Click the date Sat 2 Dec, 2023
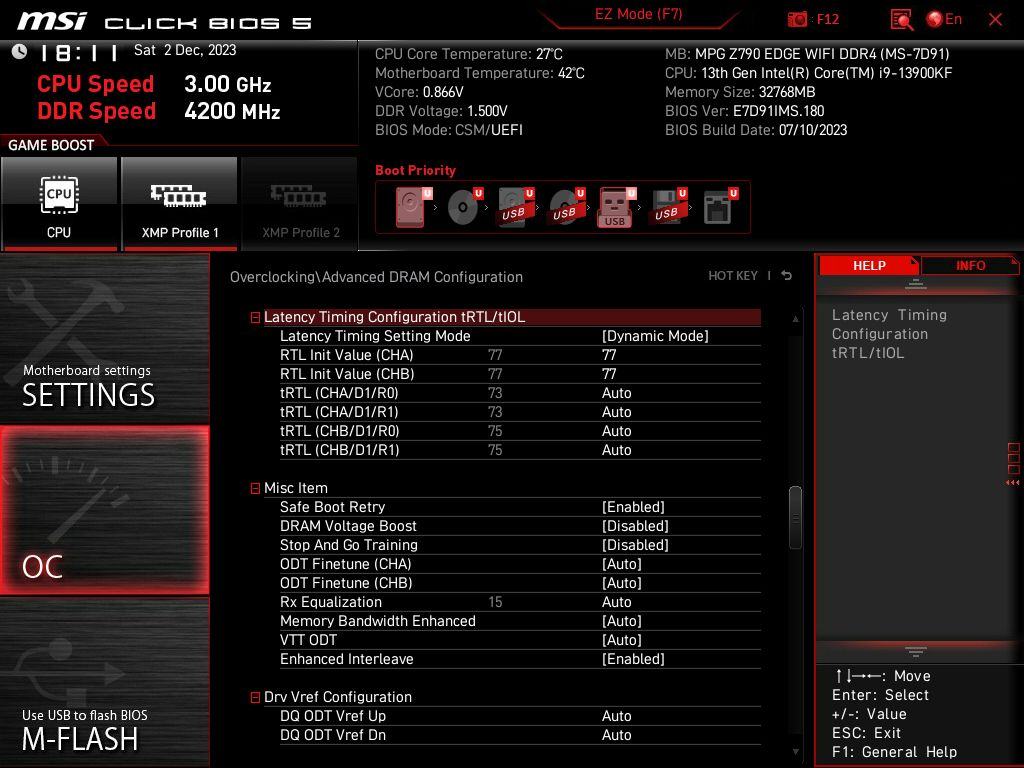This screenshot has height=768, width=1024. click(185, 50)
